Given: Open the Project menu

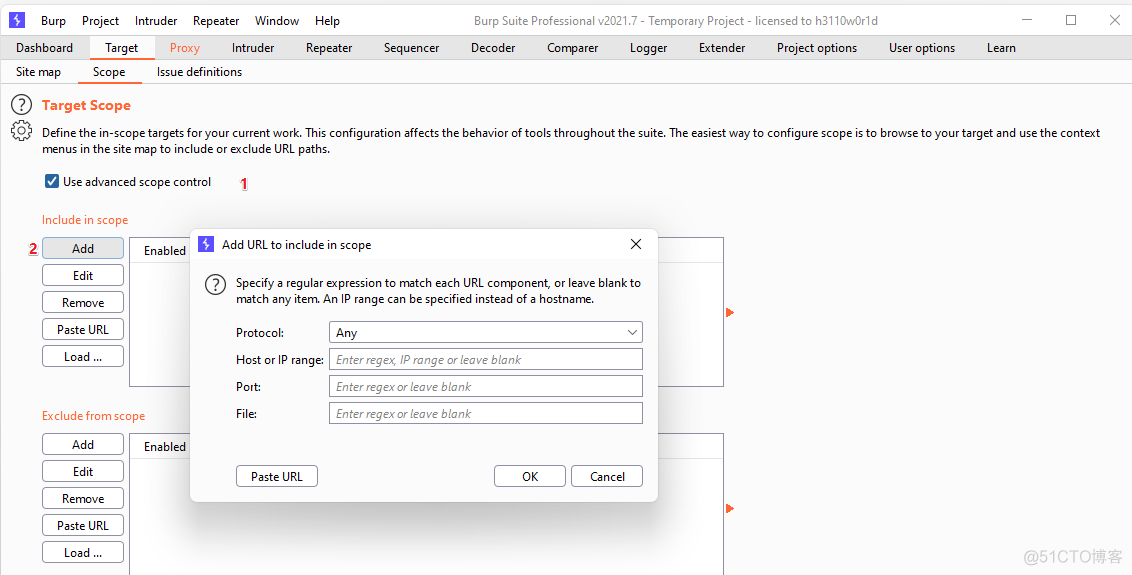Looking at the screenshot, I should point(100,21).
